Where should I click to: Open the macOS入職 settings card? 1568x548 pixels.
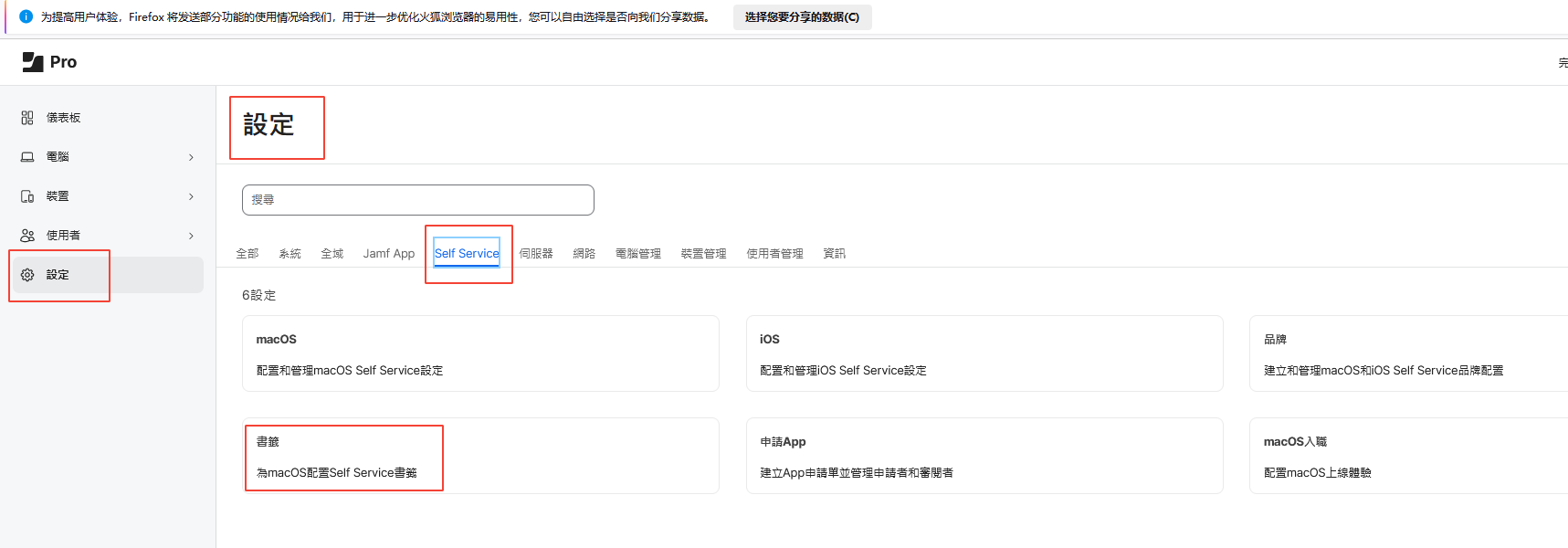pyautogui.click(x=1409, y=456)
